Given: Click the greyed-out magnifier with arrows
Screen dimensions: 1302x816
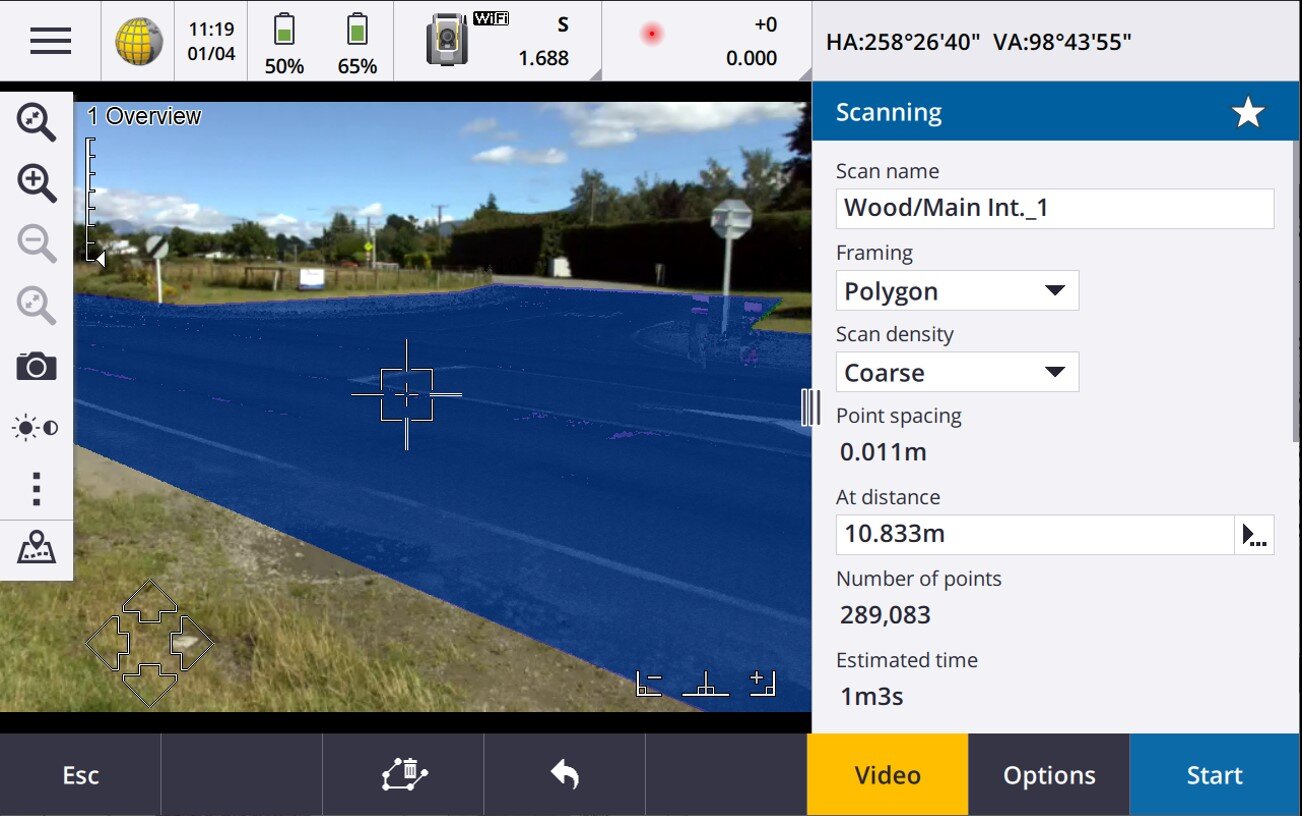Looking at the screenshot, I should click(x=36, y=305).
